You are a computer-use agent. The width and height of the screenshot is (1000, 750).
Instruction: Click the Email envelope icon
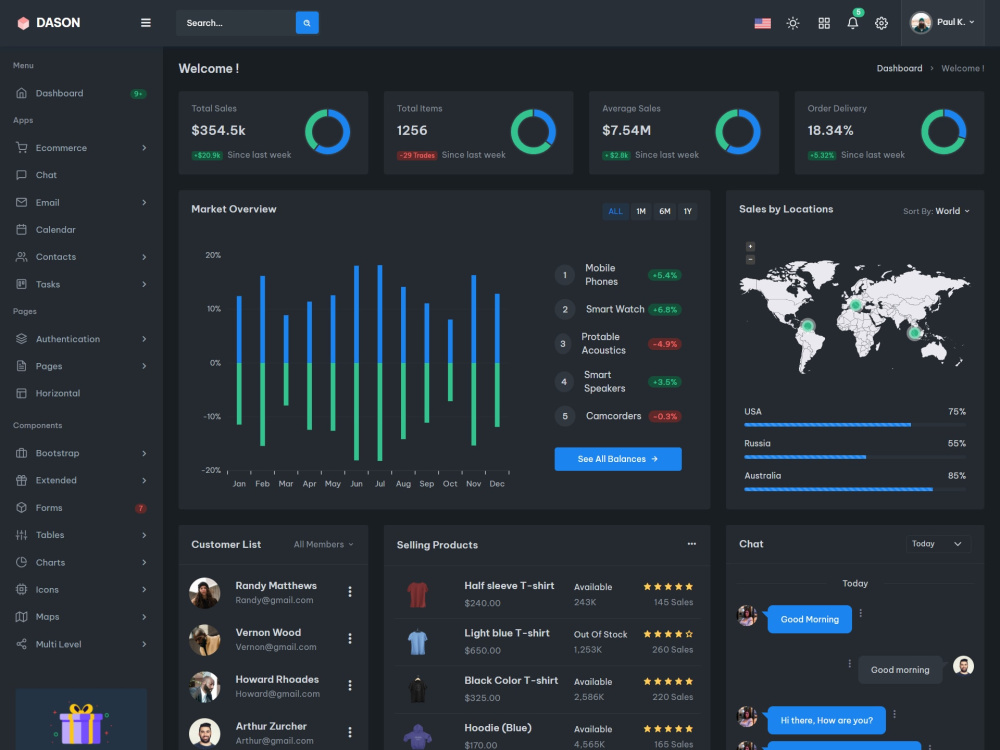coord(21,202)
